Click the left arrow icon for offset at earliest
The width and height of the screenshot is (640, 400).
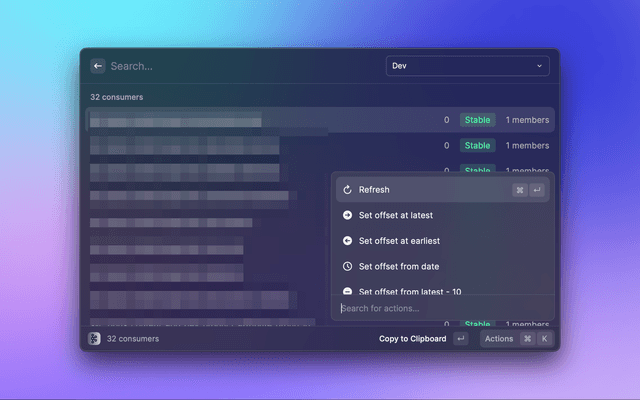pyautogui.click(x=346, y=241)
